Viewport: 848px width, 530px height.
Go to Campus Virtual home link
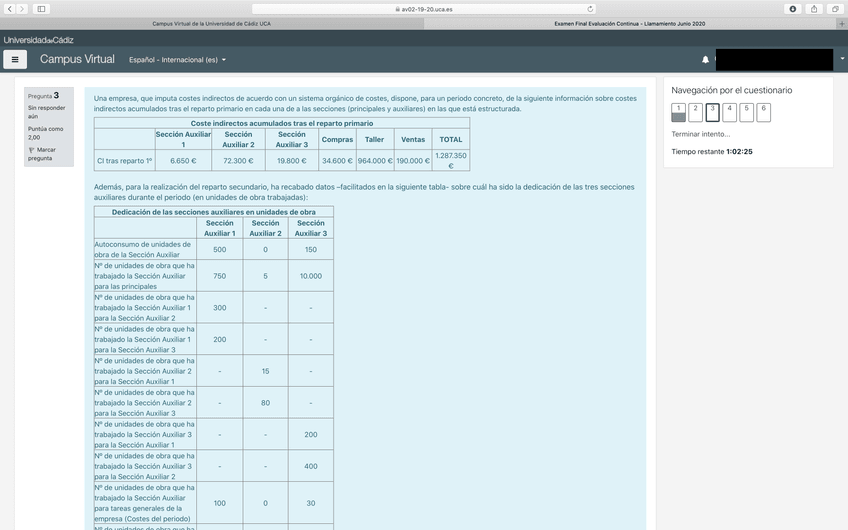pos(77,59)
